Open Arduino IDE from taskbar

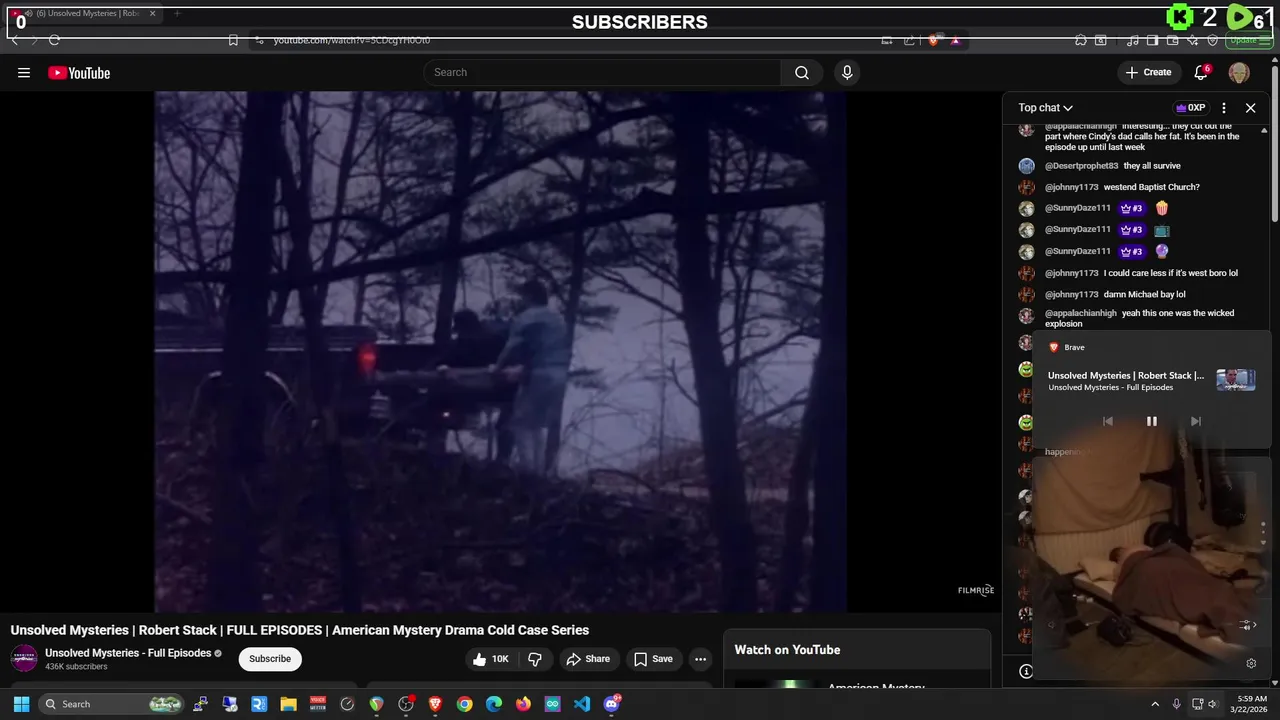pos(552,704)
